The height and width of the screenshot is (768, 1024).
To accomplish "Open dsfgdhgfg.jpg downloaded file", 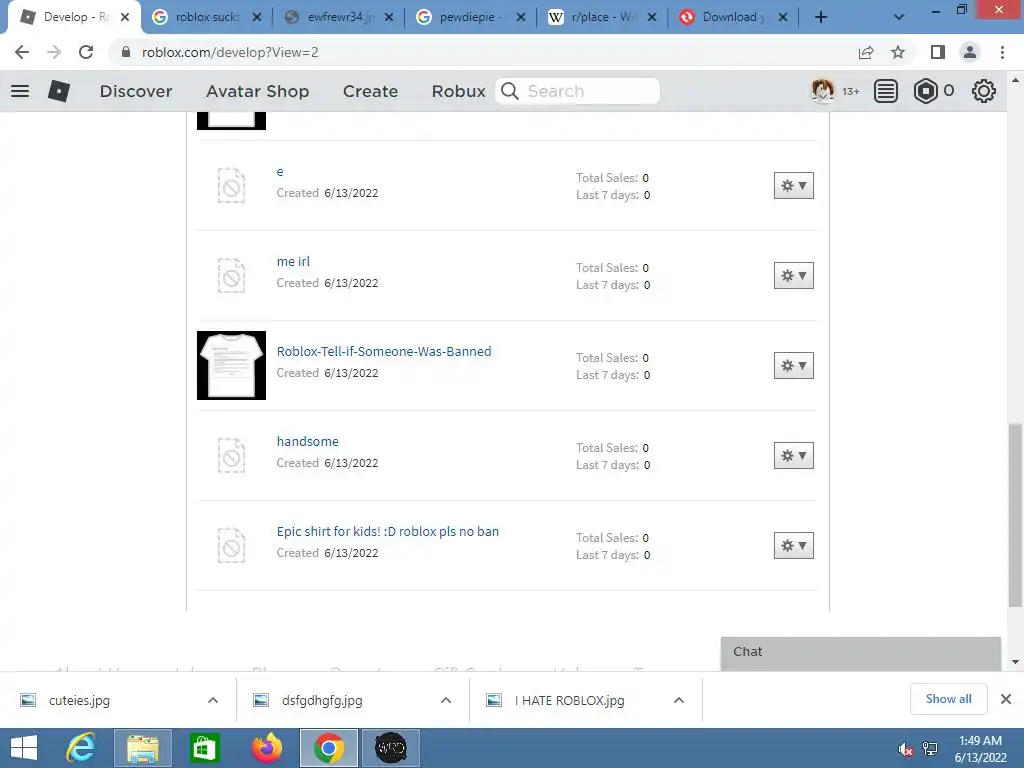I will (x=322, y=700).
